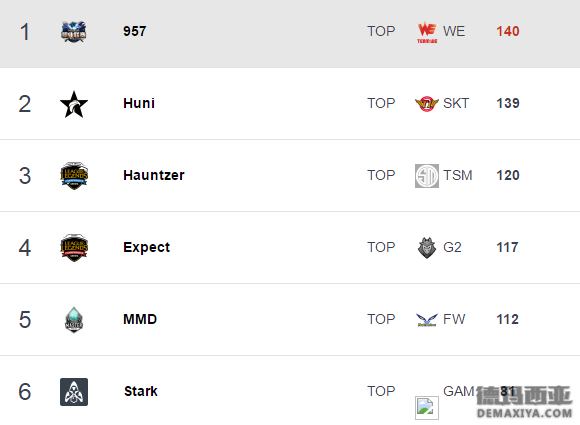Viewport: 580px width, 425px height.
Task: Click the TSM team logo
Action: [x=427, y=176]
